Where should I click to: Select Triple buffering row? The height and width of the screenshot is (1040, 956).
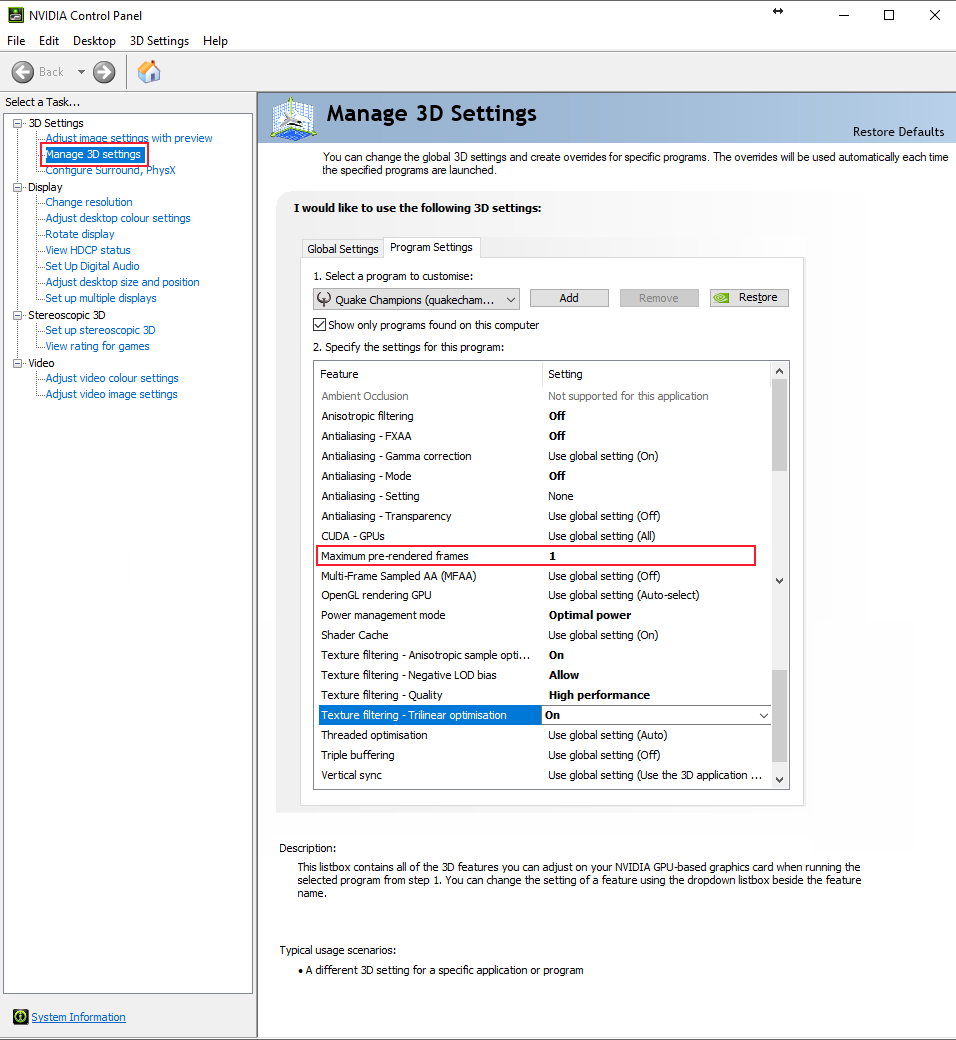543,755
